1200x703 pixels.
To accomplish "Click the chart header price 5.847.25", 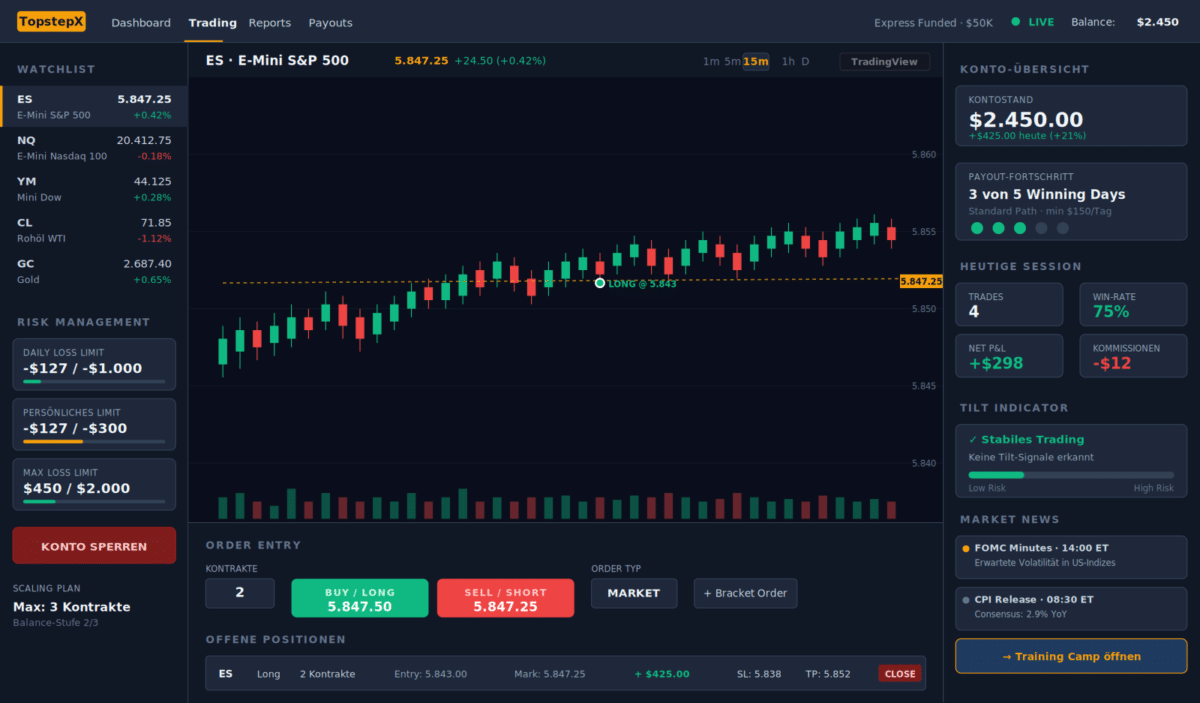I will [x=421, y=61].
